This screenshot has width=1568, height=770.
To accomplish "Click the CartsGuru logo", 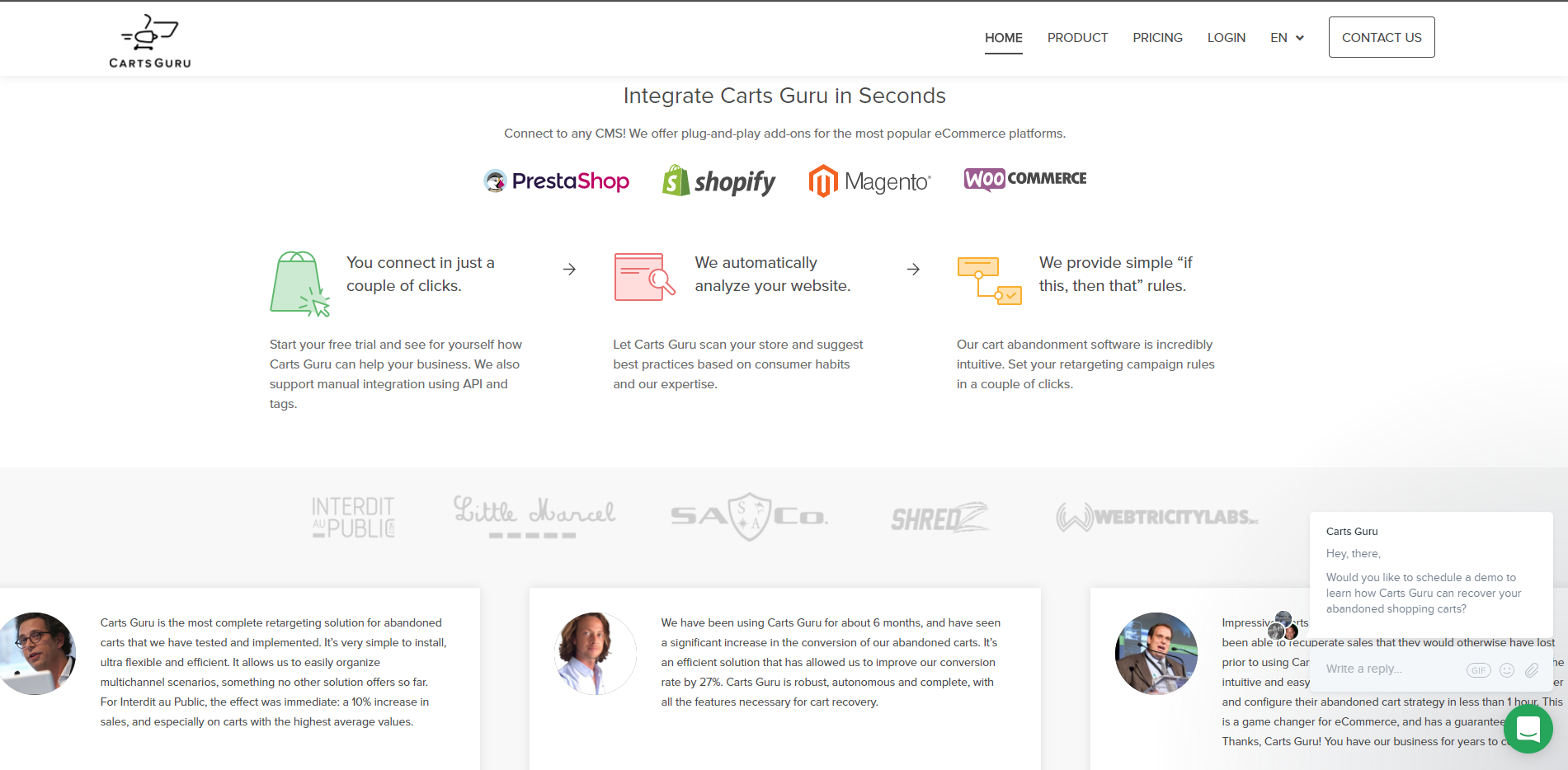I will [150, 40].
